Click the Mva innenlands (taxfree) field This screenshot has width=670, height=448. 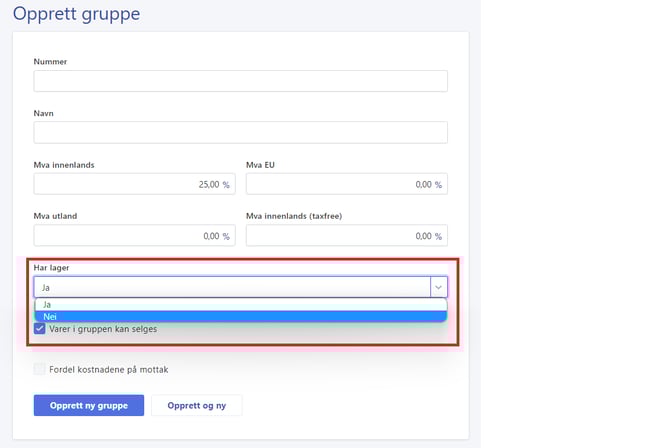[x=346, y=236]
